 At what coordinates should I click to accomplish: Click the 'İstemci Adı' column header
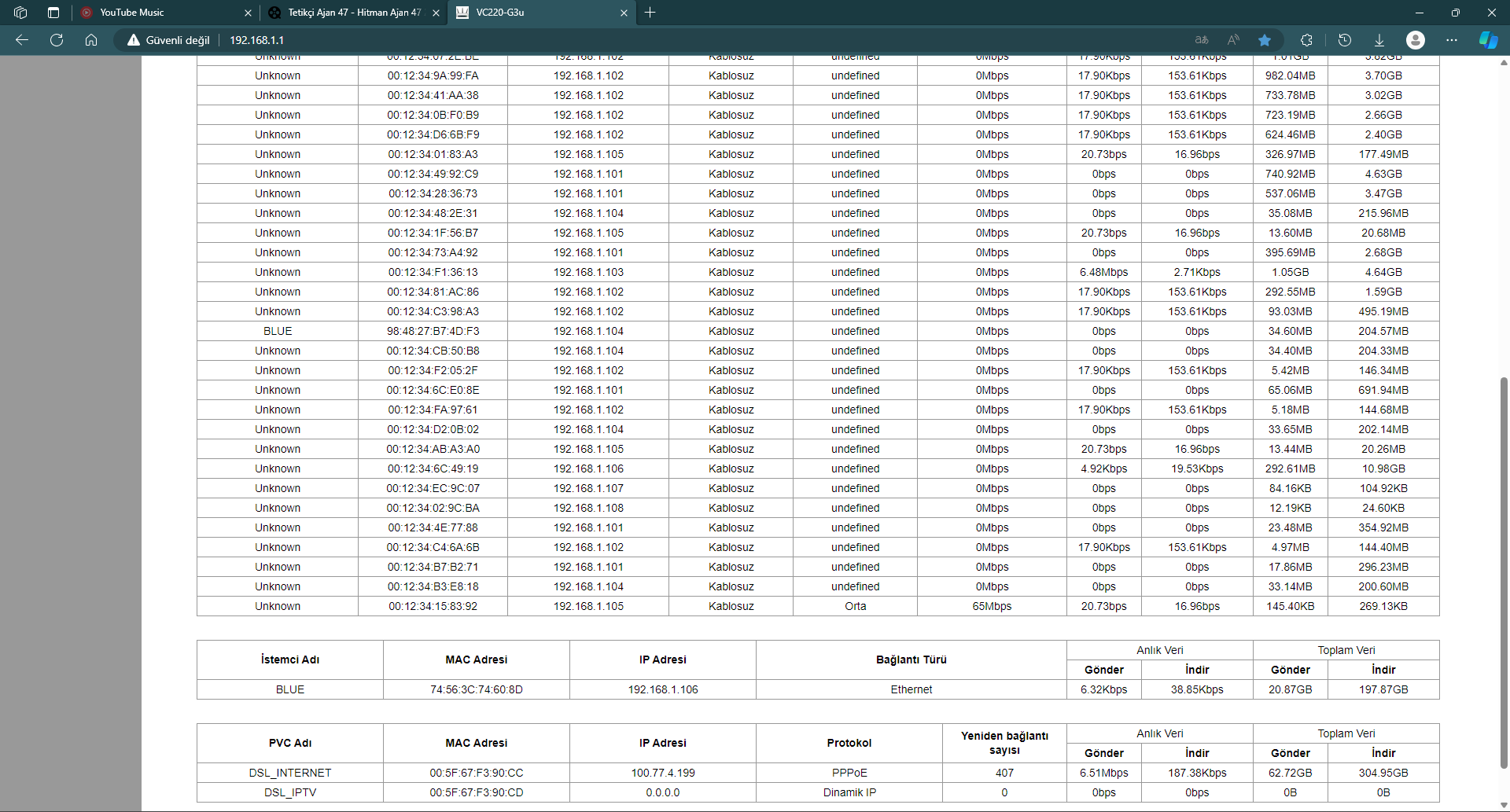click(x=290, y=660)
